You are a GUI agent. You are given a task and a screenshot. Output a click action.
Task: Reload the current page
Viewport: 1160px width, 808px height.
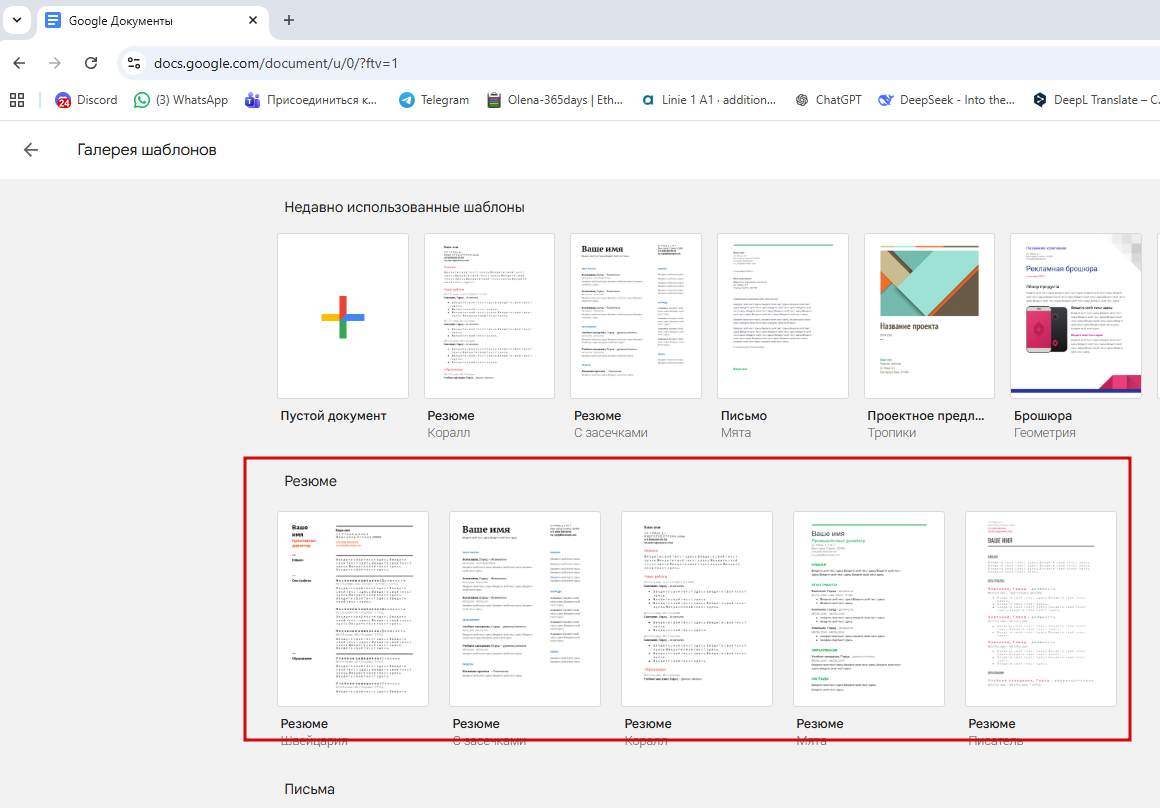point(91,63)
